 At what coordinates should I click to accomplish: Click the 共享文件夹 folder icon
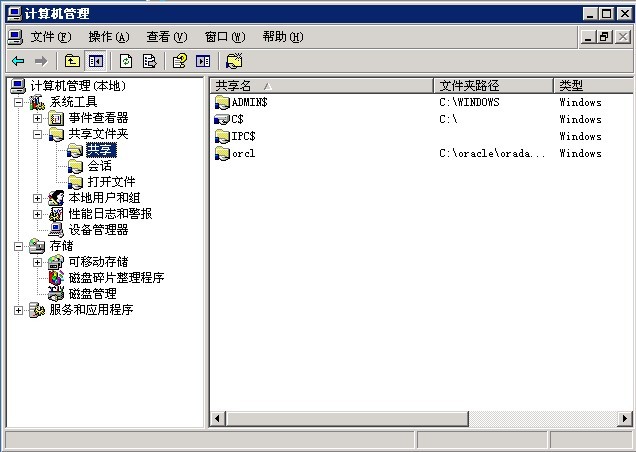[56, 134]
